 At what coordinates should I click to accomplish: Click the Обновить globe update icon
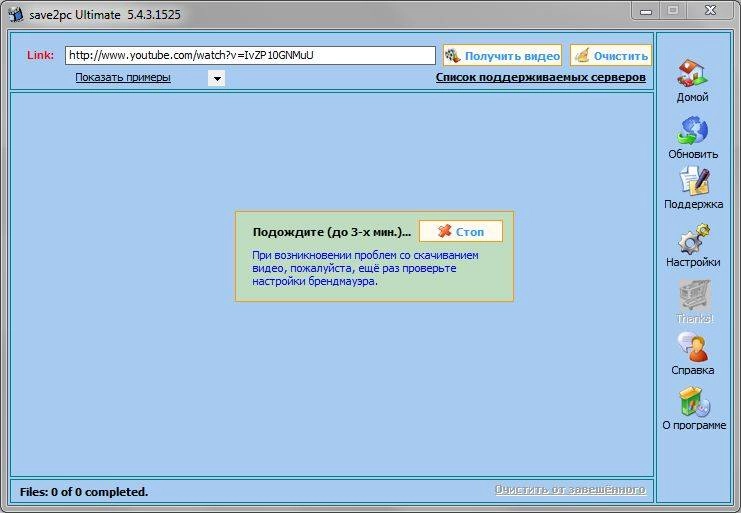click(692, 130)
